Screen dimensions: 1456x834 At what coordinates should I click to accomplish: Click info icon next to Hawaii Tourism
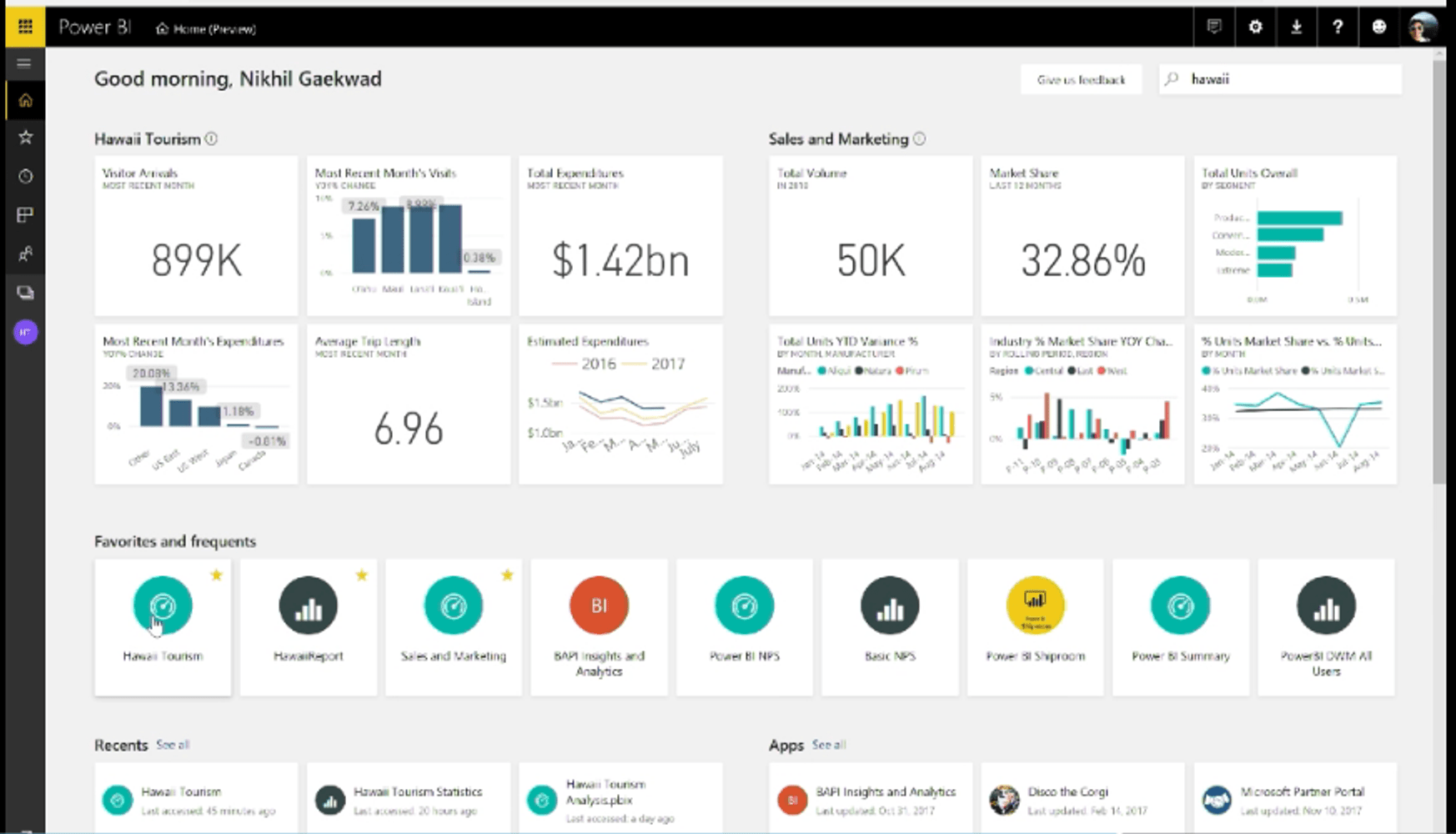pos(211,139)
